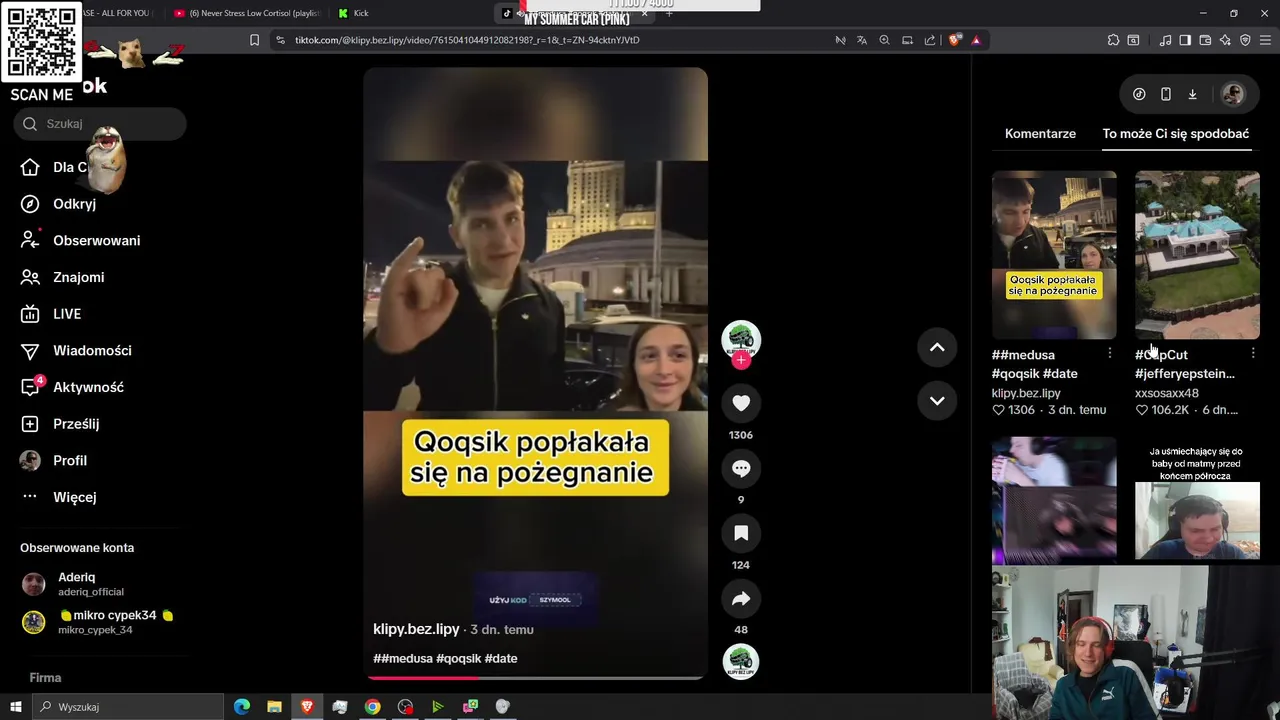Open the Qoqsik popłakała recommended thumbnail
The width and height of the screenshot is (1280, 720).
1054,255
